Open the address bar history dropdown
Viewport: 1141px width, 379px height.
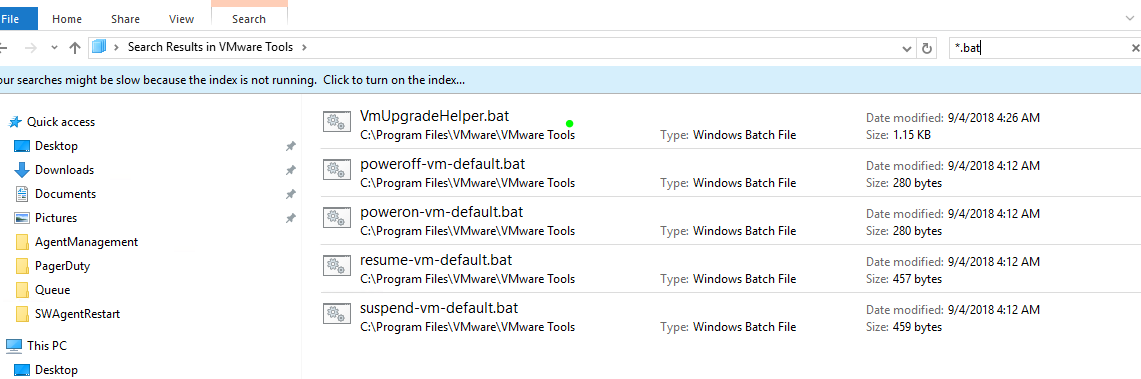(x=907, y=49)
